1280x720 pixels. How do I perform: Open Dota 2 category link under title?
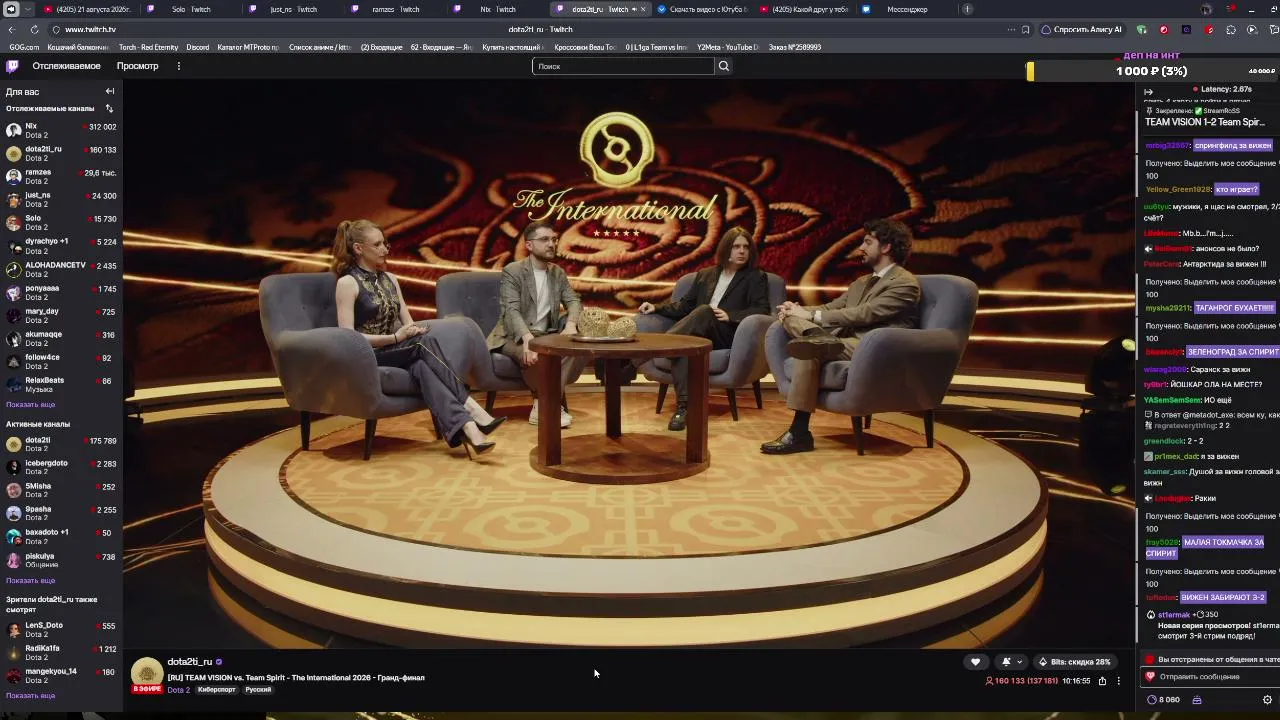point(178,690)
